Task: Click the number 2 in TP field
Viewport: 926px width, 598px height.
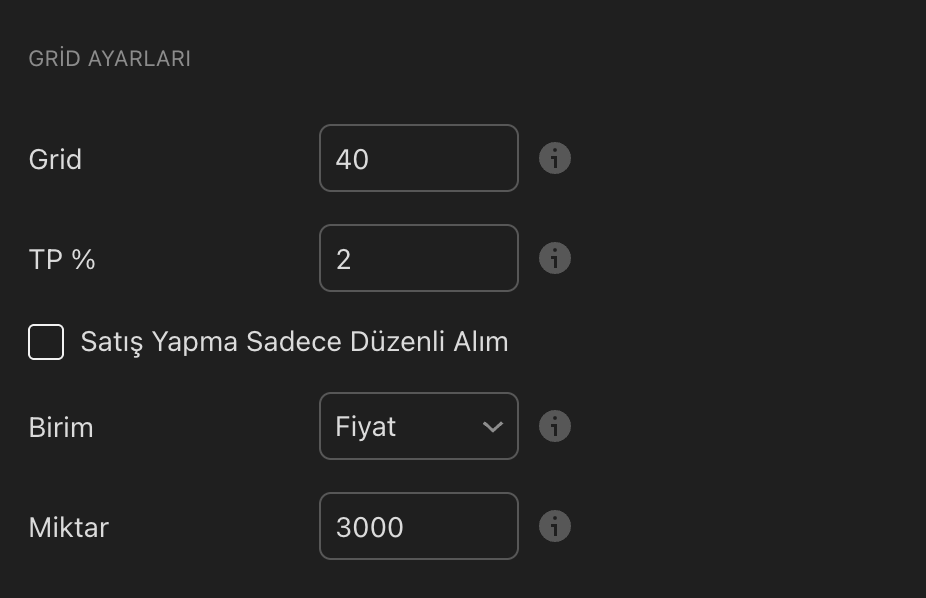Action: pos(344,259)
